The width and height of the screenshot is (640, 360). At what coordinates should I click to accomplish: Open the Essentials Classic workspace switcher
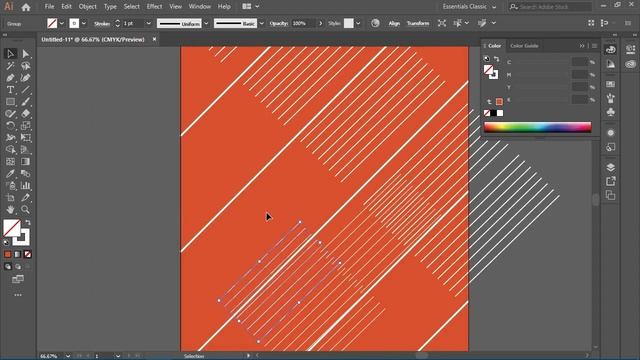469,7
